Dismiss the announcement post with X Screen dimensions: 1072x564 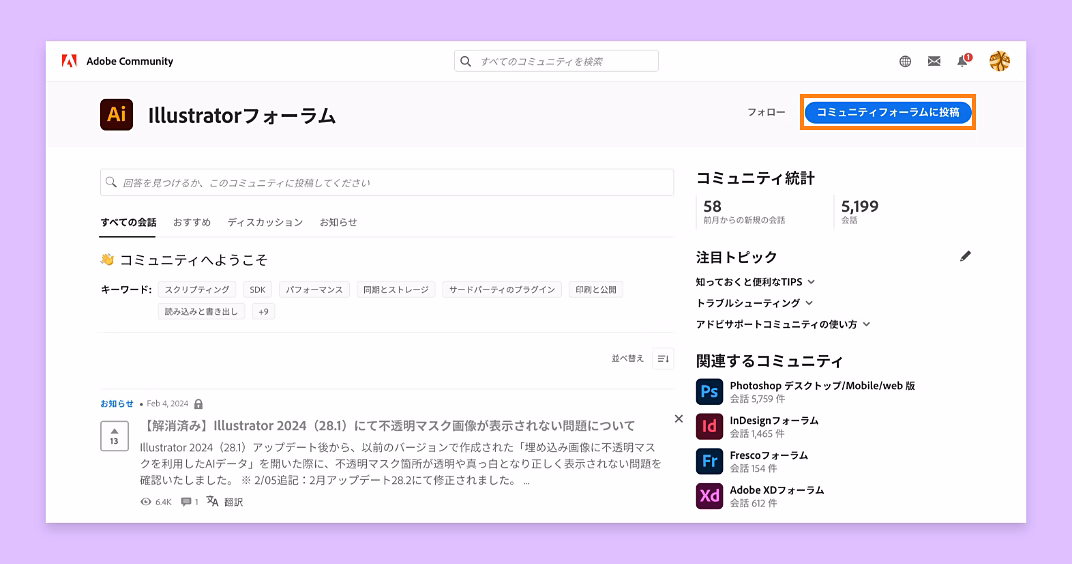(678, 418)
